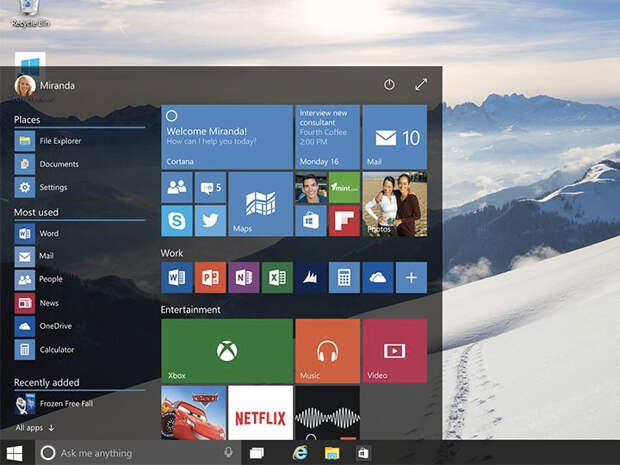
Task: Launch Internet Explorer from the taskbar
Action: pos(300,453)
